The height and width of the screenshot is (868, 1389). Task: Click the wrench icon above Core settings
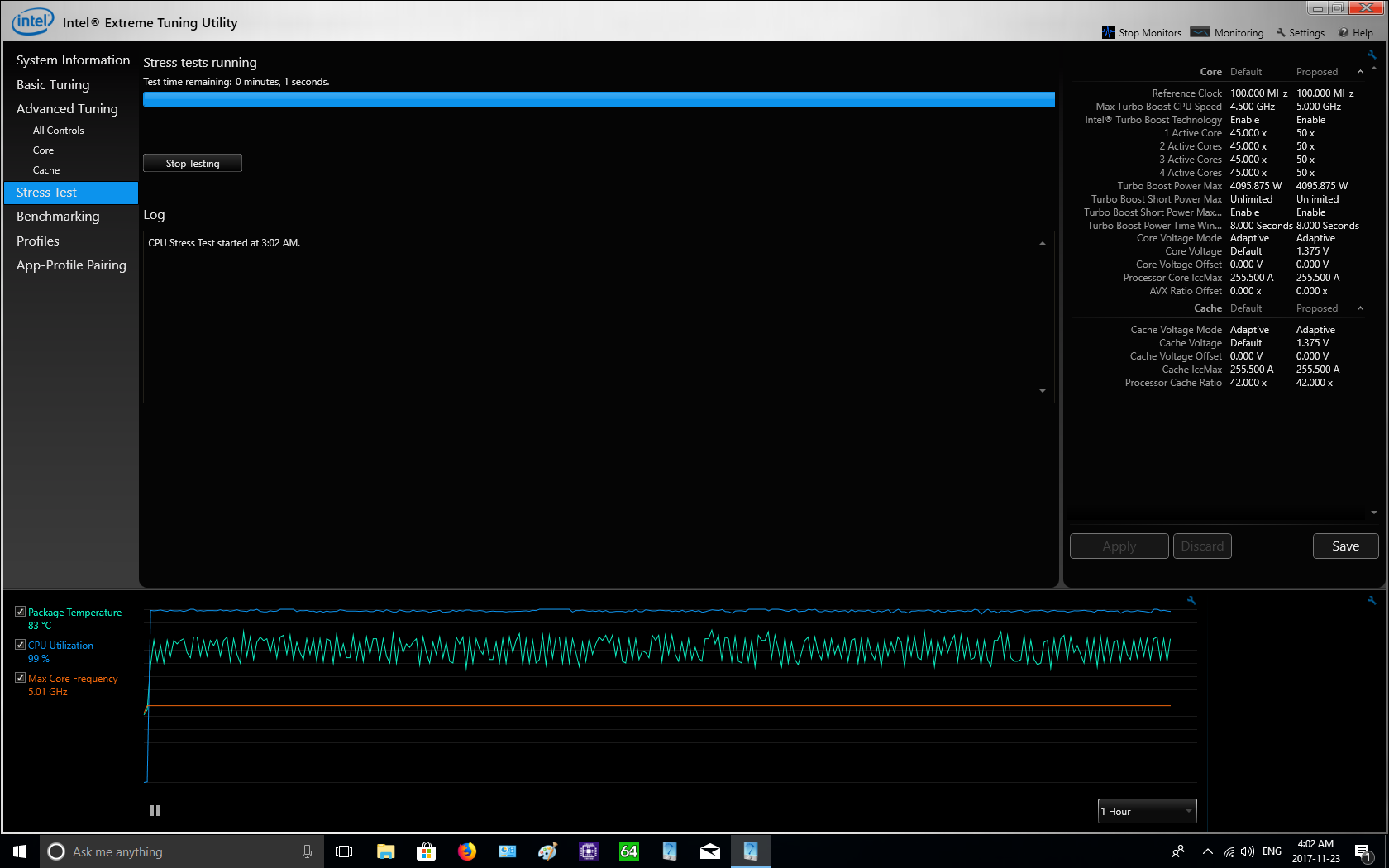(1372, 55)
